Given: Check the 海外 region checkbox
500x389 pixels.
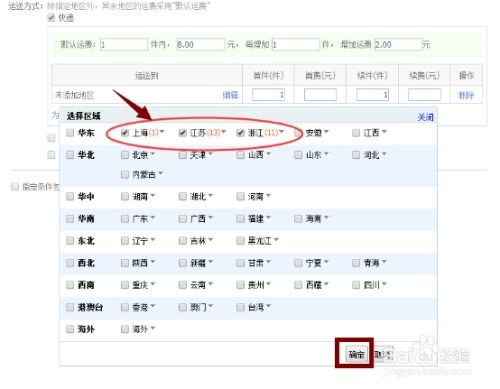Looking at the screenshot, I should click(70, 329).
